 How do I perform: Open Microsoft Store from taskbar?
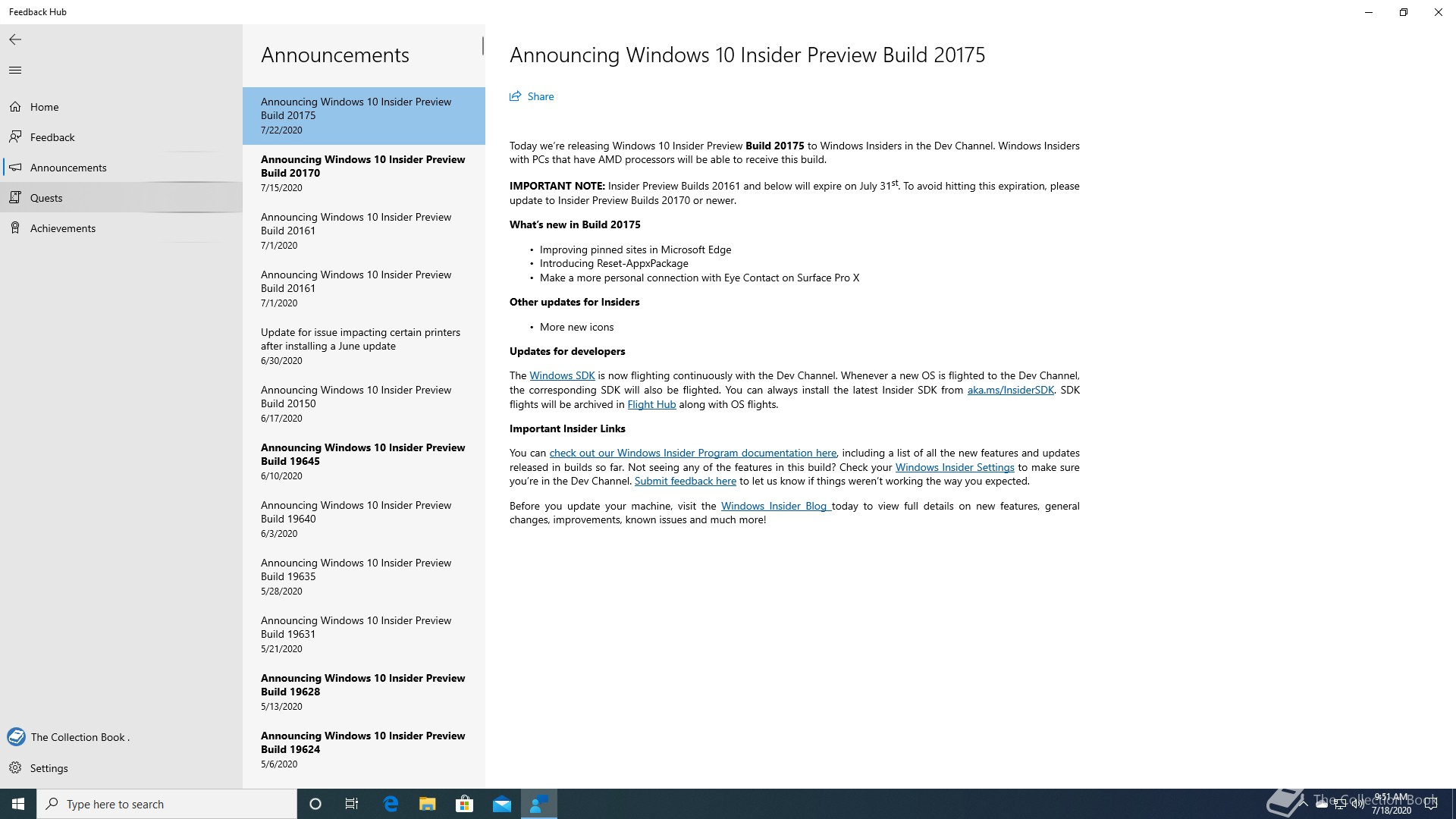click(x=465, y=804)
